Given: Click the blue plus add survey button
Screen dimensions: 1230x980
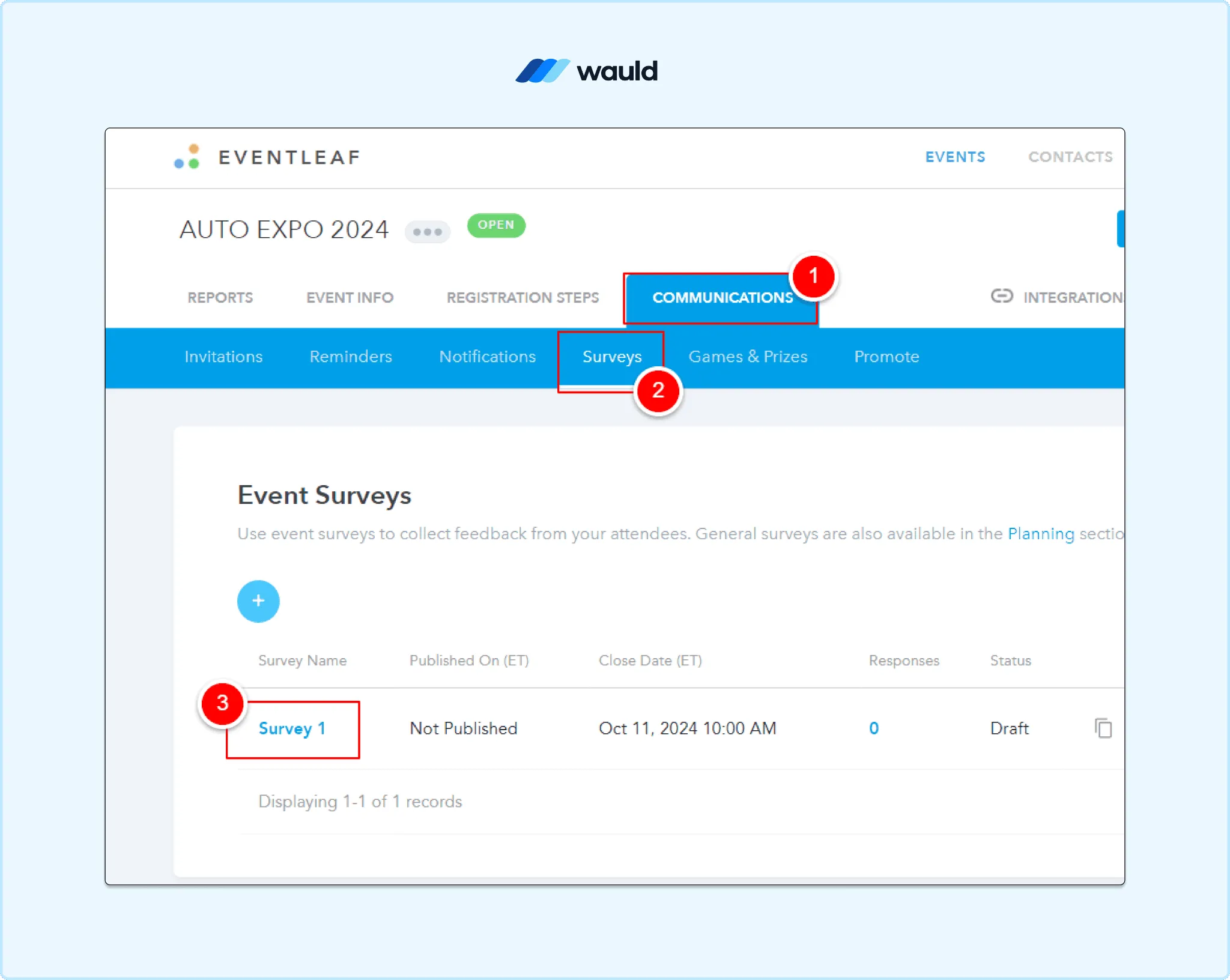Looking at the screenshot, I should tap(258, 601).
